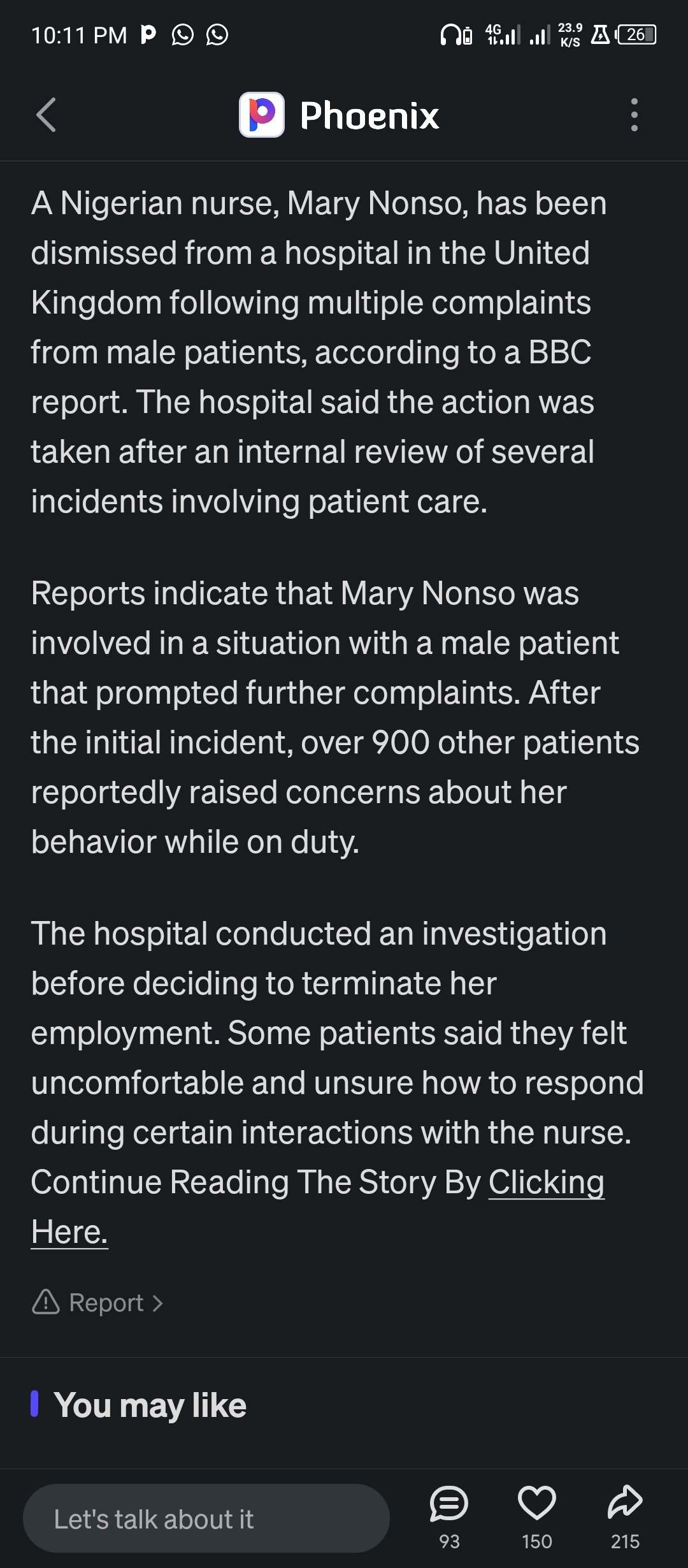This screenshot has height=1568, width=688.
Task: Click the report warning triangle icon
Action: pyautogui.click(x=46, y=1302)
